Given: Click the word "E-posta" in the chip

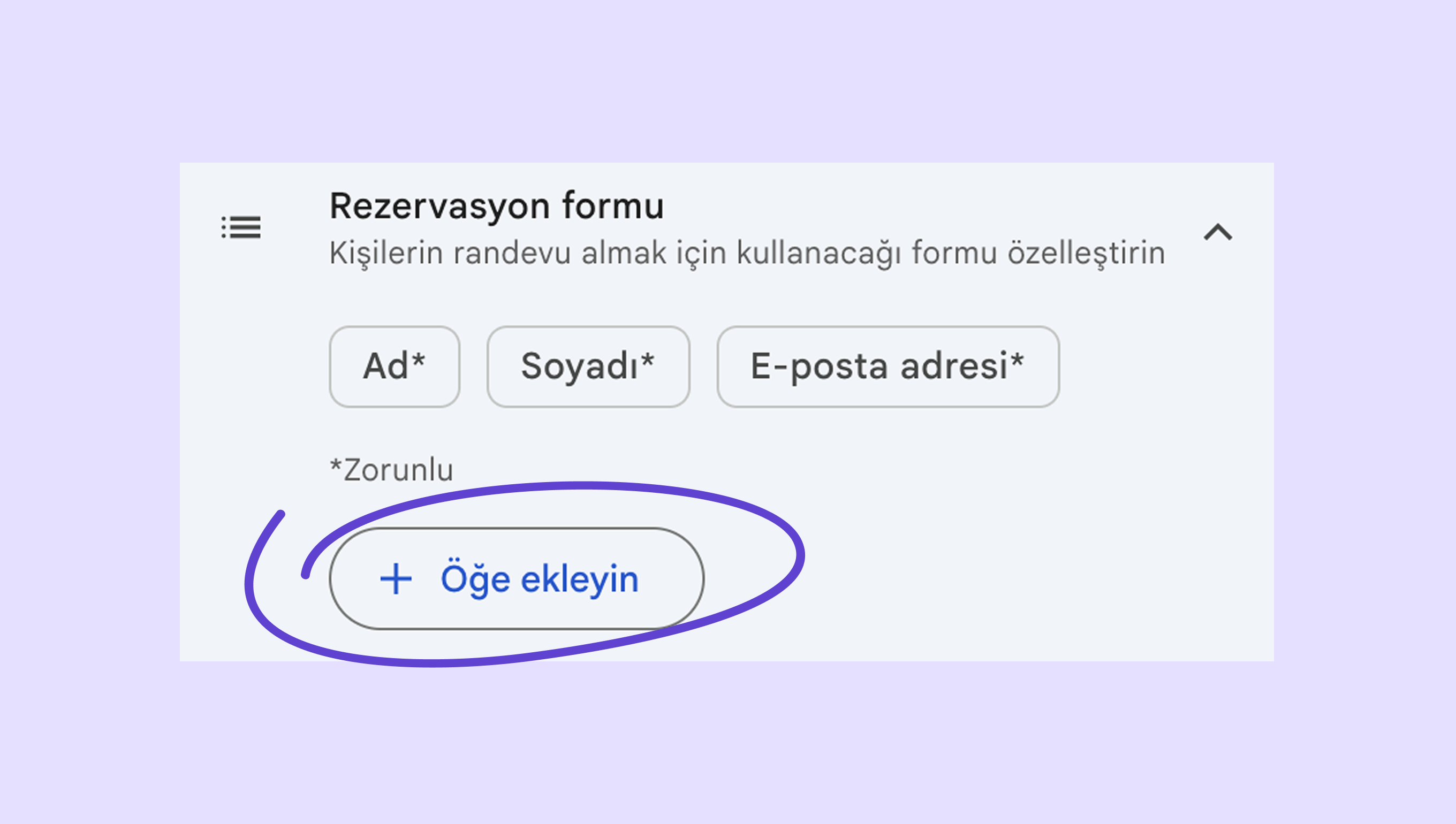Looking at the screenshot, I should coord(820,366).
